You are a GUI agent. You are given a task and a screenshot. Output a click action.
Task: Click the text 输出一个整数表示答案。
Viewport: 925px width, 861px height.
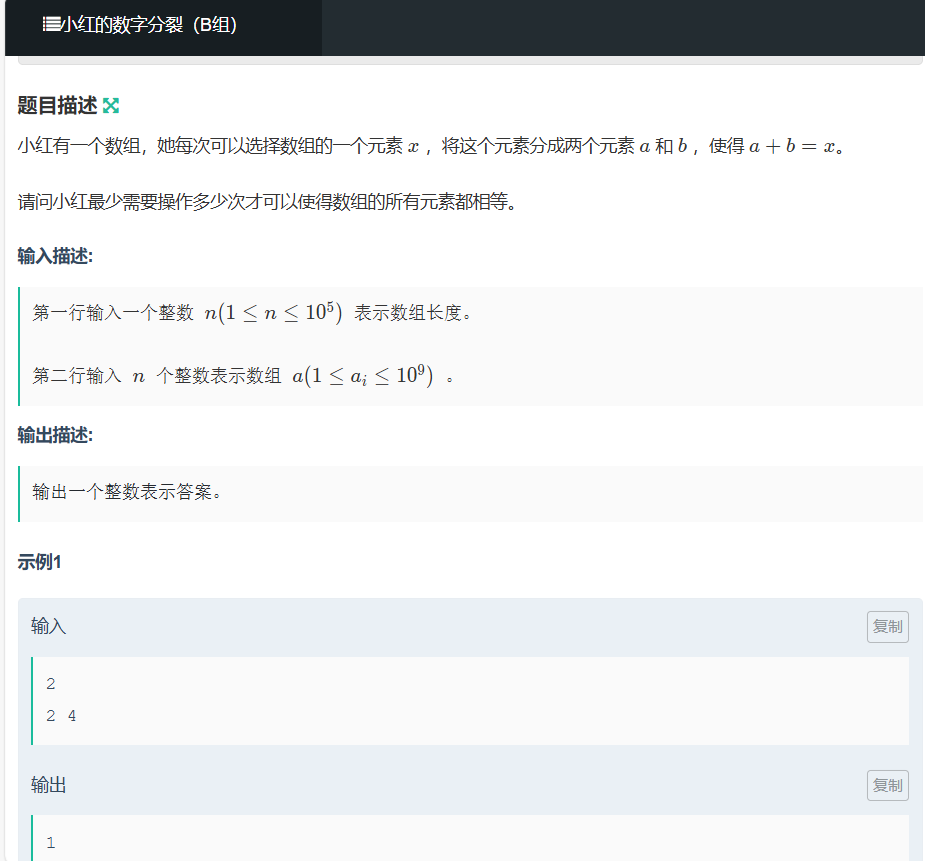127,491
